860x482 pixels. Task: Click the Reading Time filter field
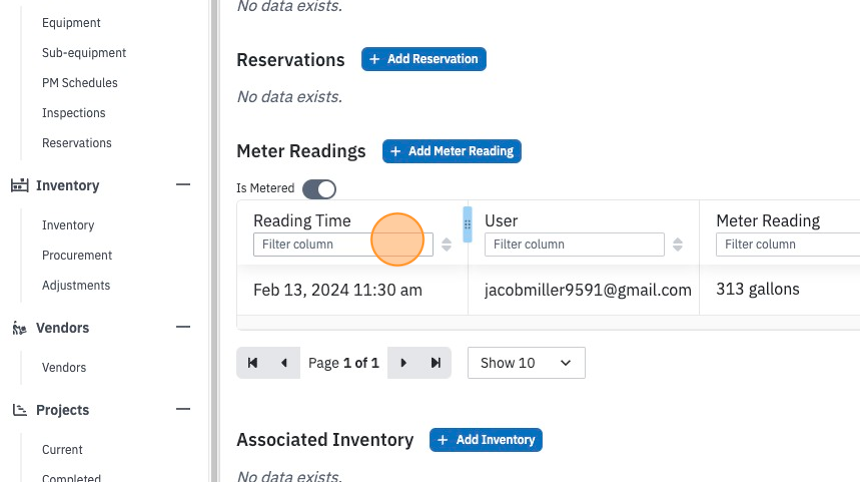pyautogui.click(x=343, y=245)
